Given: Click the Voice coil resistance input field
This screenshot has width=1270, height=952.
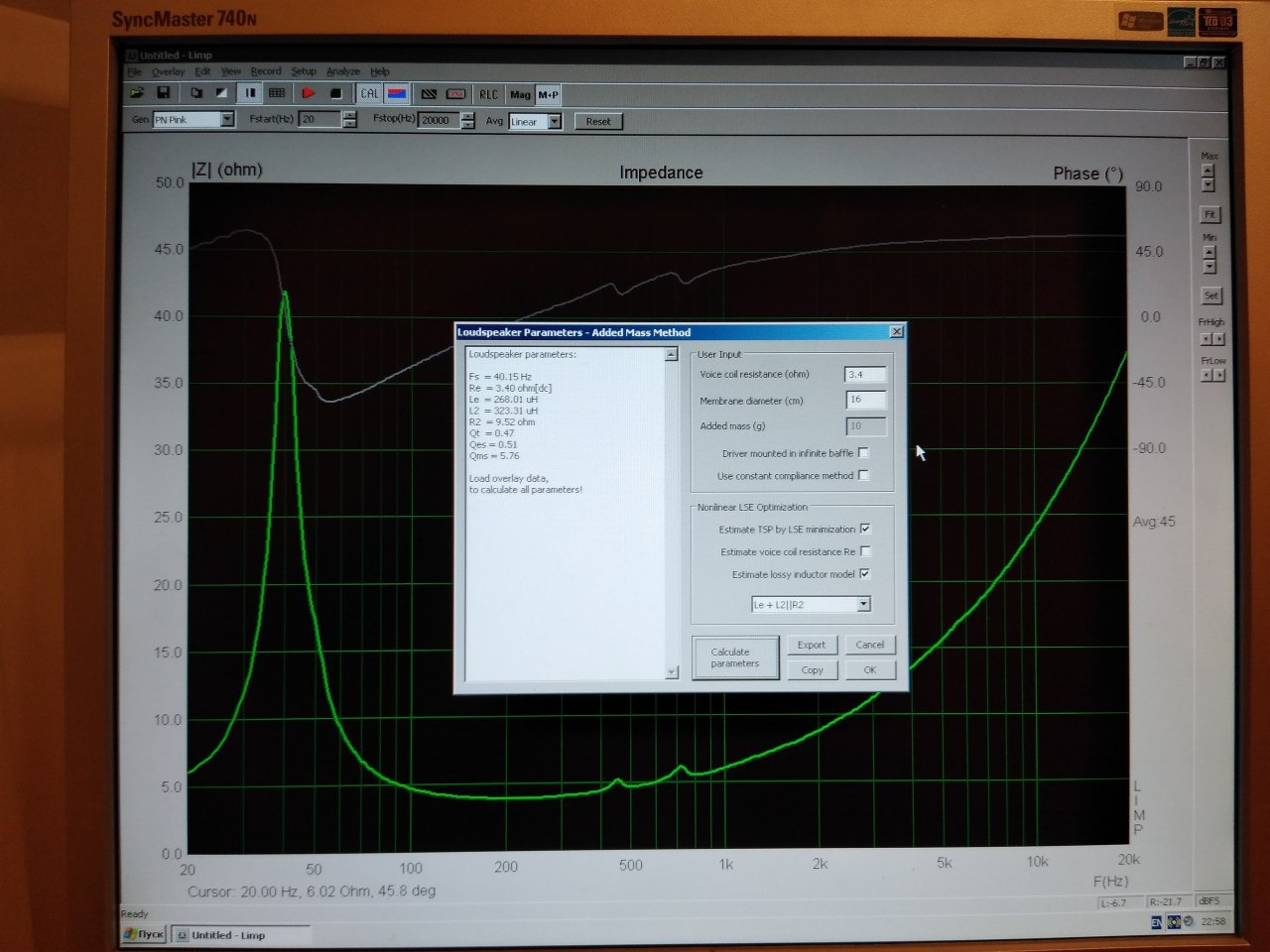Looking at the screenshot, I should point(865,375).
